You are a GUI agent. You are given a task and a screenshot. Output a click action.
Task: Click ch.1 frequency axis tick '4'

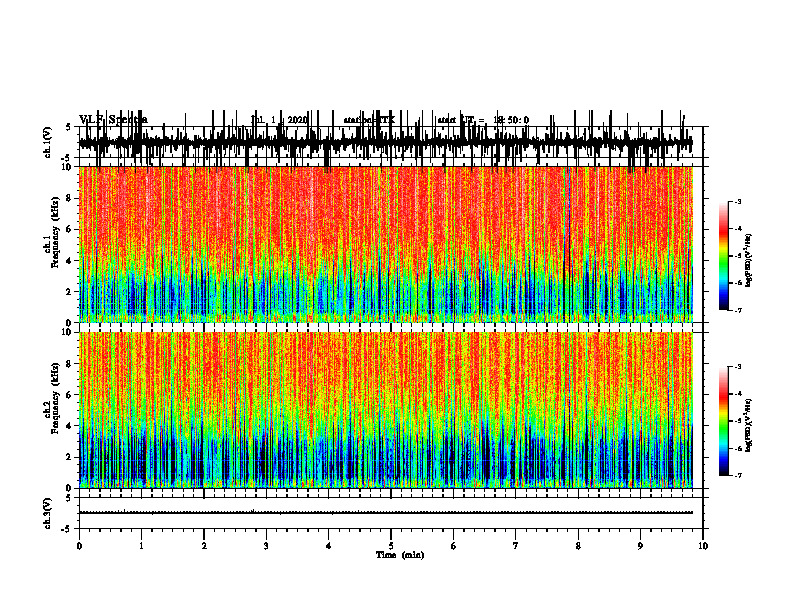(x=69, y=261)
